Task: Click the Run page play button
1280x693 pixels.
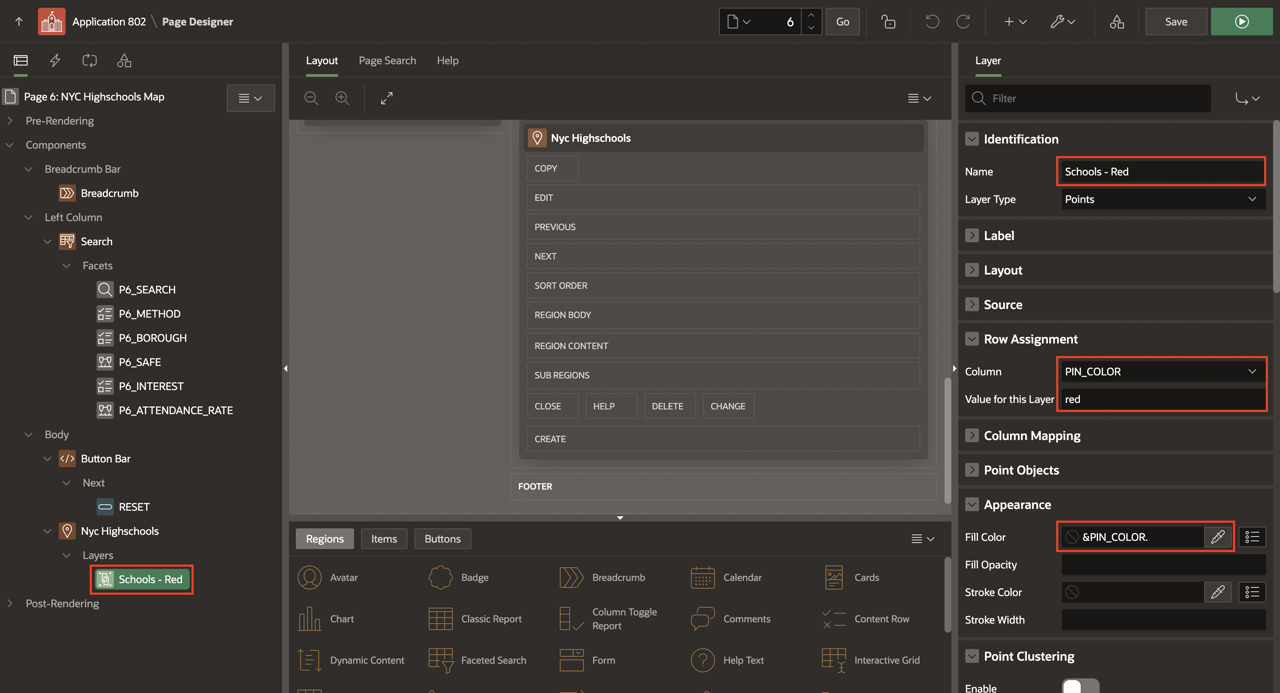Action: (x=1241, y=21)
